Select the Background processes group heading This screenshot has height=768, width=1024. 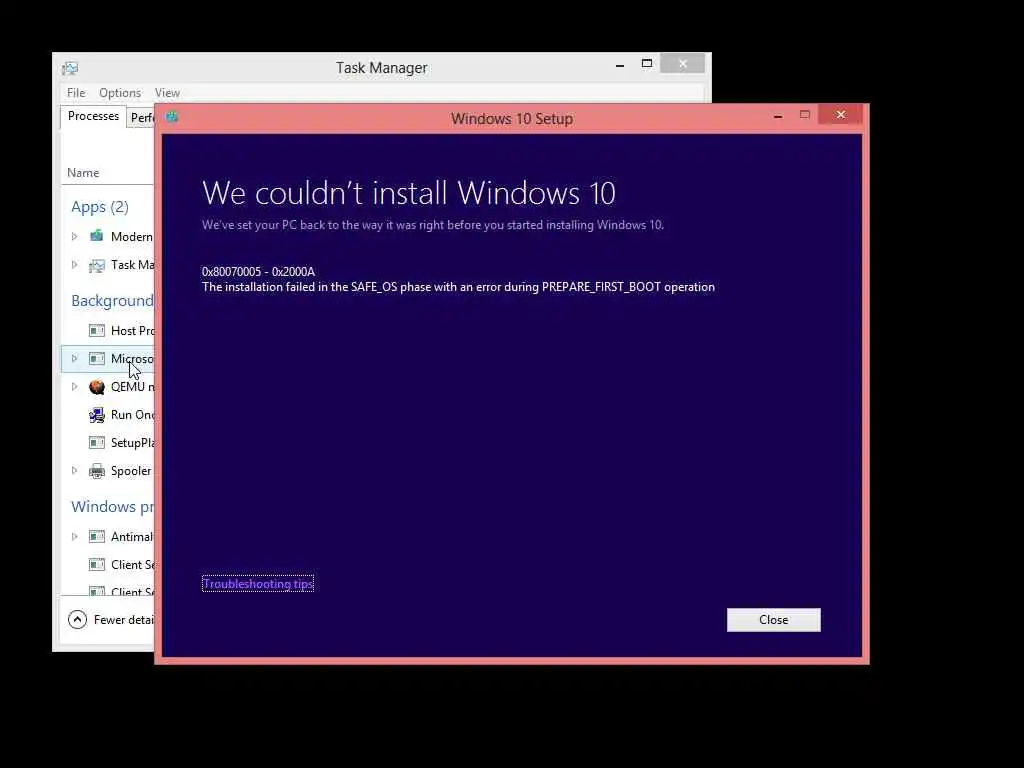[x=112, y=301]
